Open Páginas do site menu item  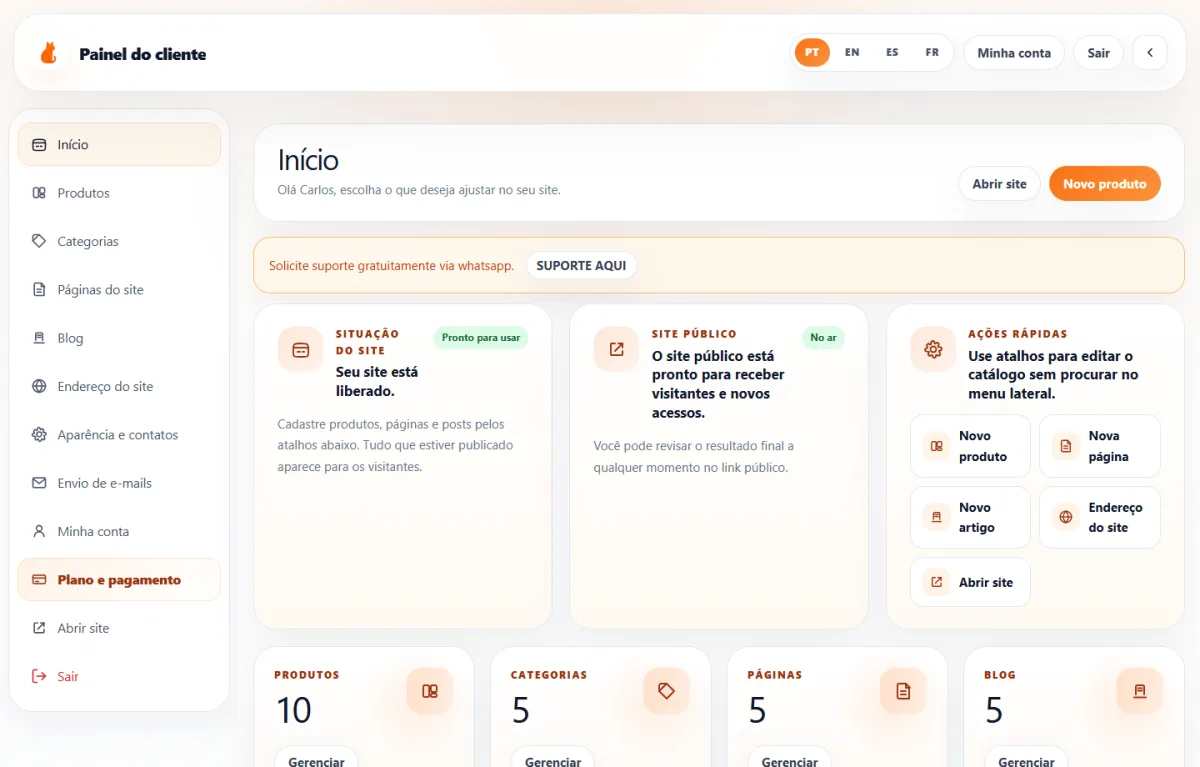119,290
